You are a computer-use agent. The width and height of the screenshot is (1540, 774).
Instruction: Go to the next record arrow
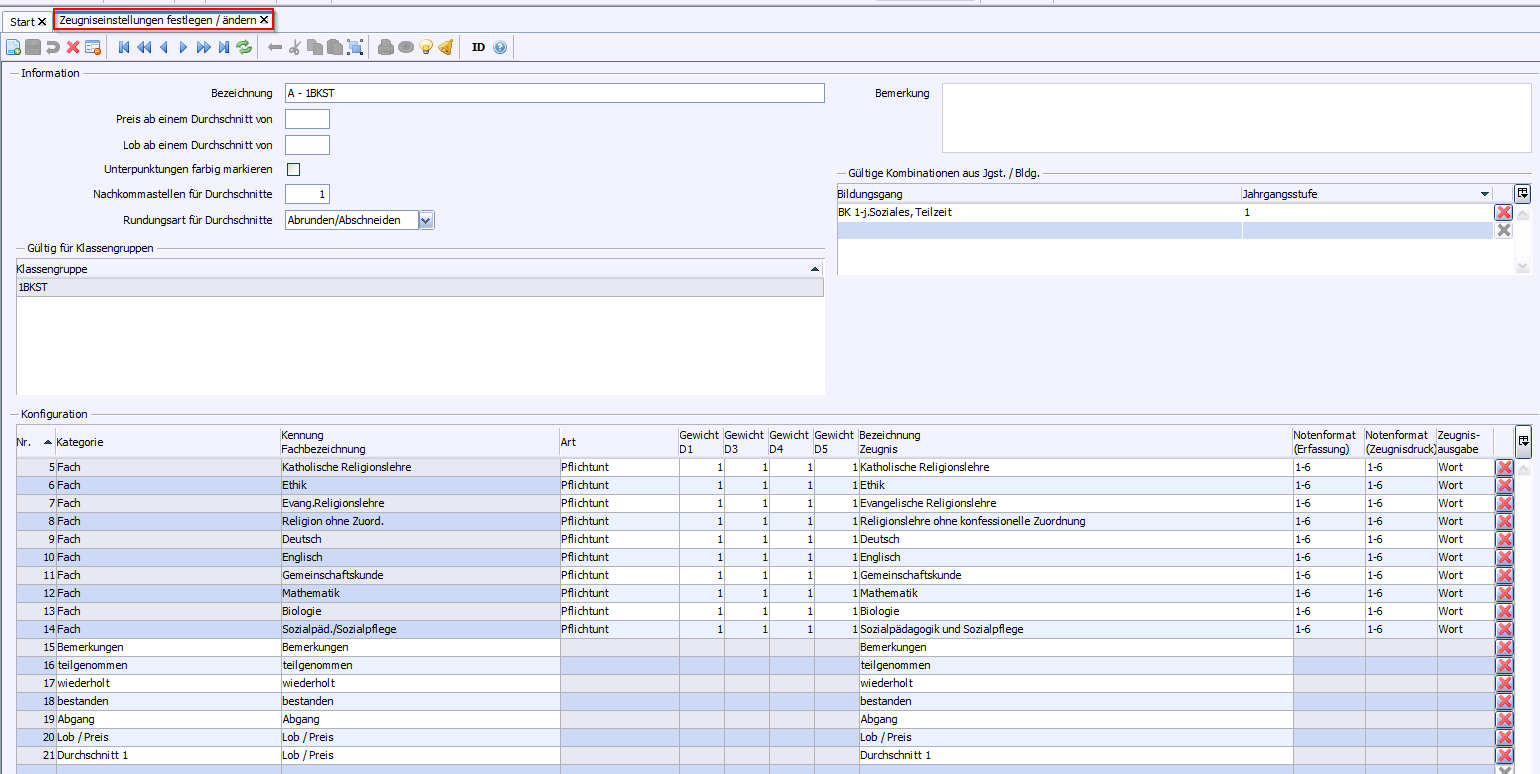(x=183, y=47)
